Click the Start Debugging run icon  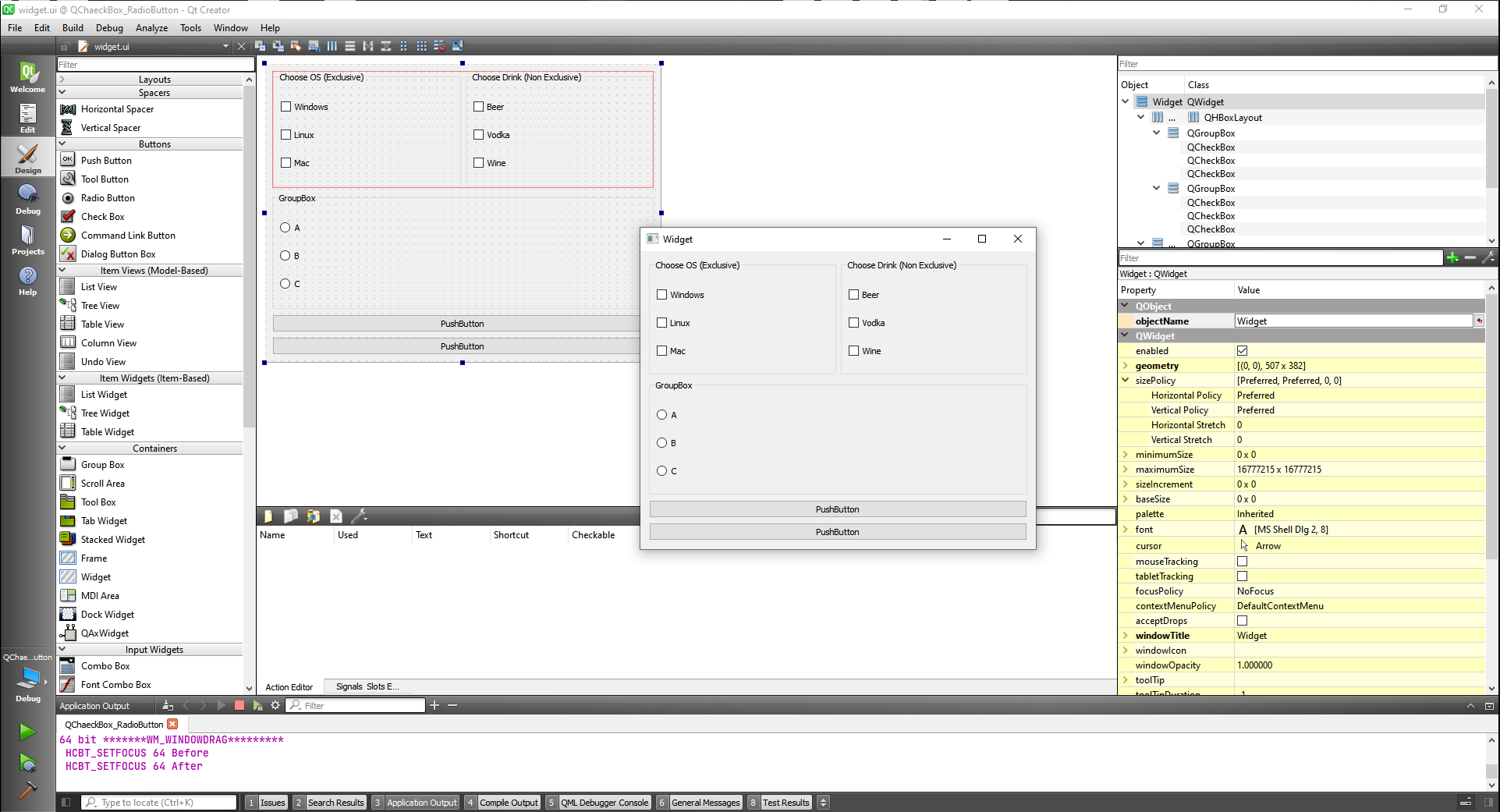[27, 762]
